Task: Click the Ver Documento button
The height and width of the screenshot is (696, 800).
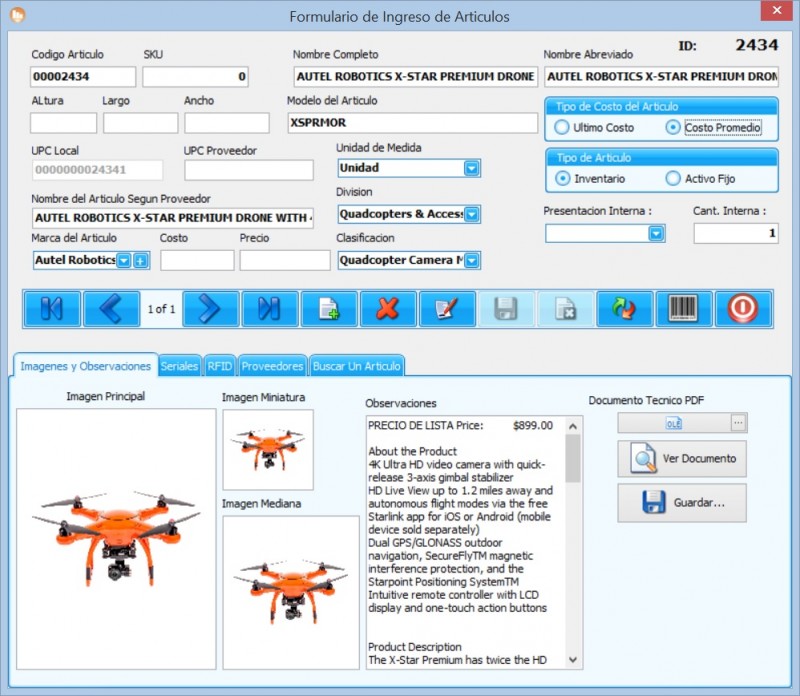Action: tap(682, 459)
